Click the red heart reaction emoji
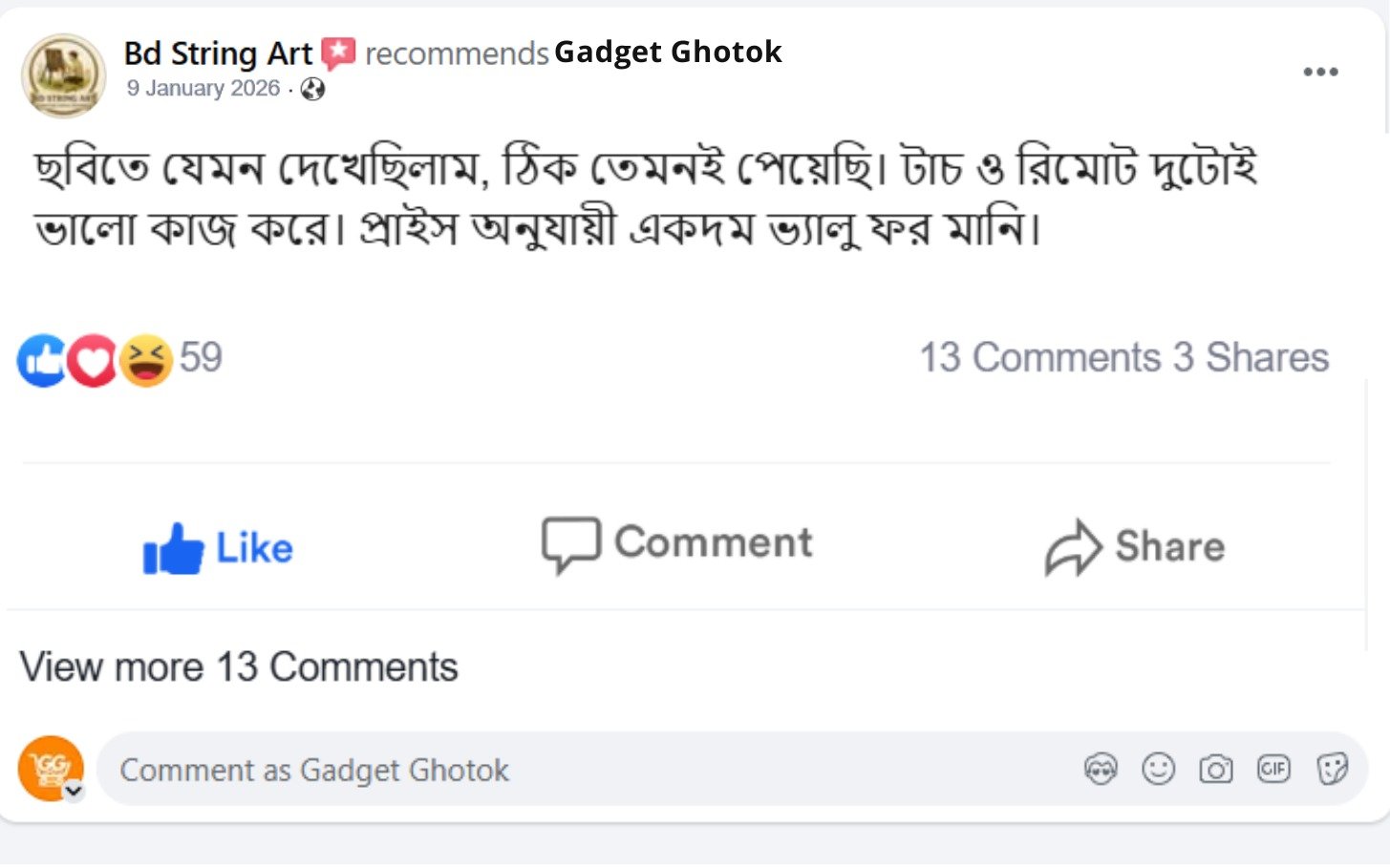 [x=94, y=360]
